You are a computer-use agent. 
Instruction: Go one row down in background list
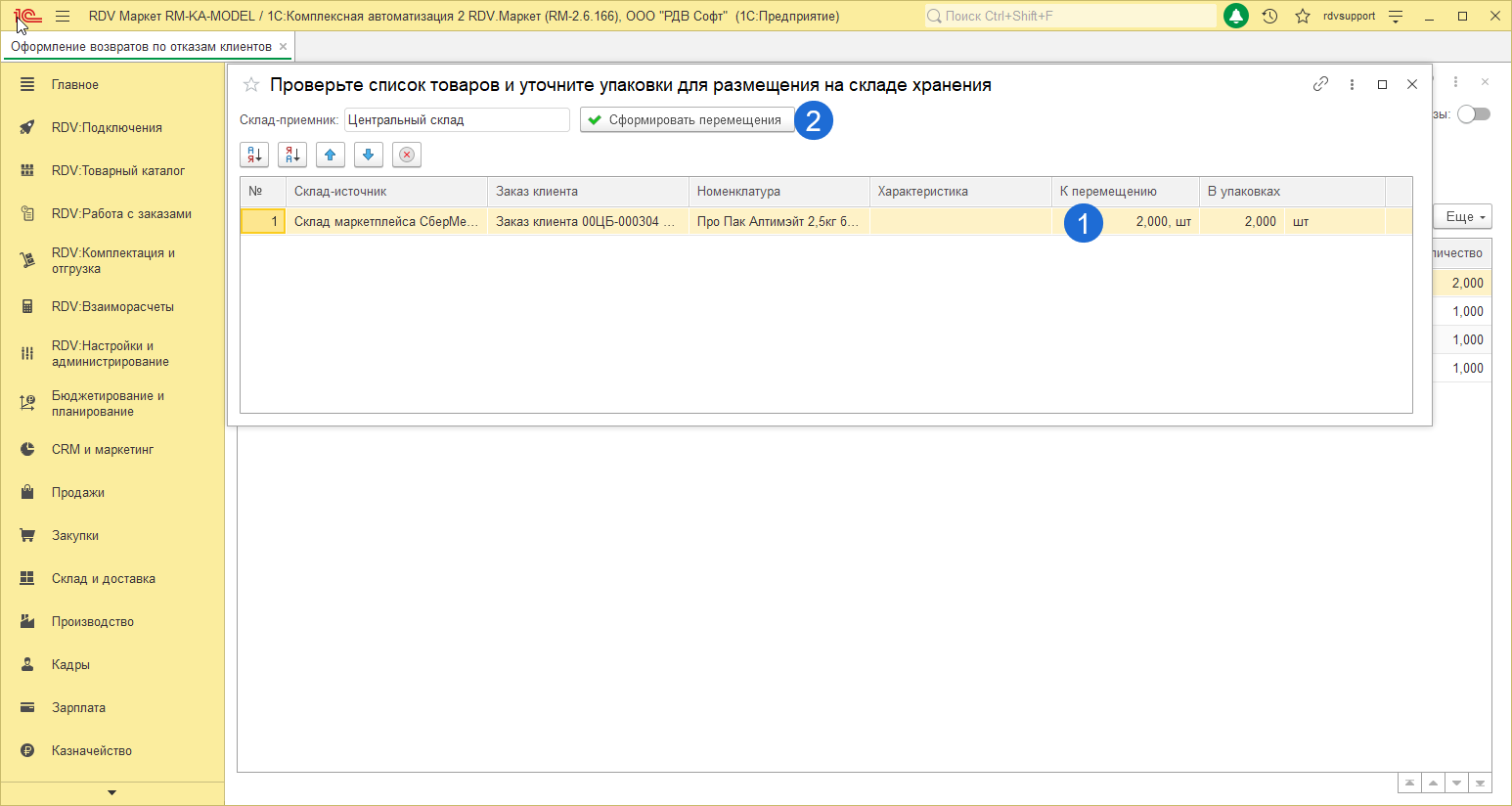(x=1456, y=784)
